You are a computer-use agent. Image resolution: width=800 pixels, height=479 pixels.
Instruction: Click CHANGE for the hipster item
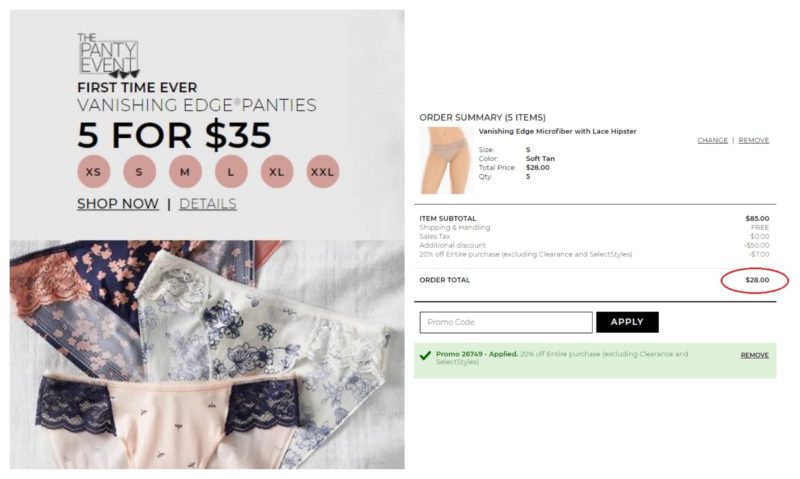click(x=712, y=140)
